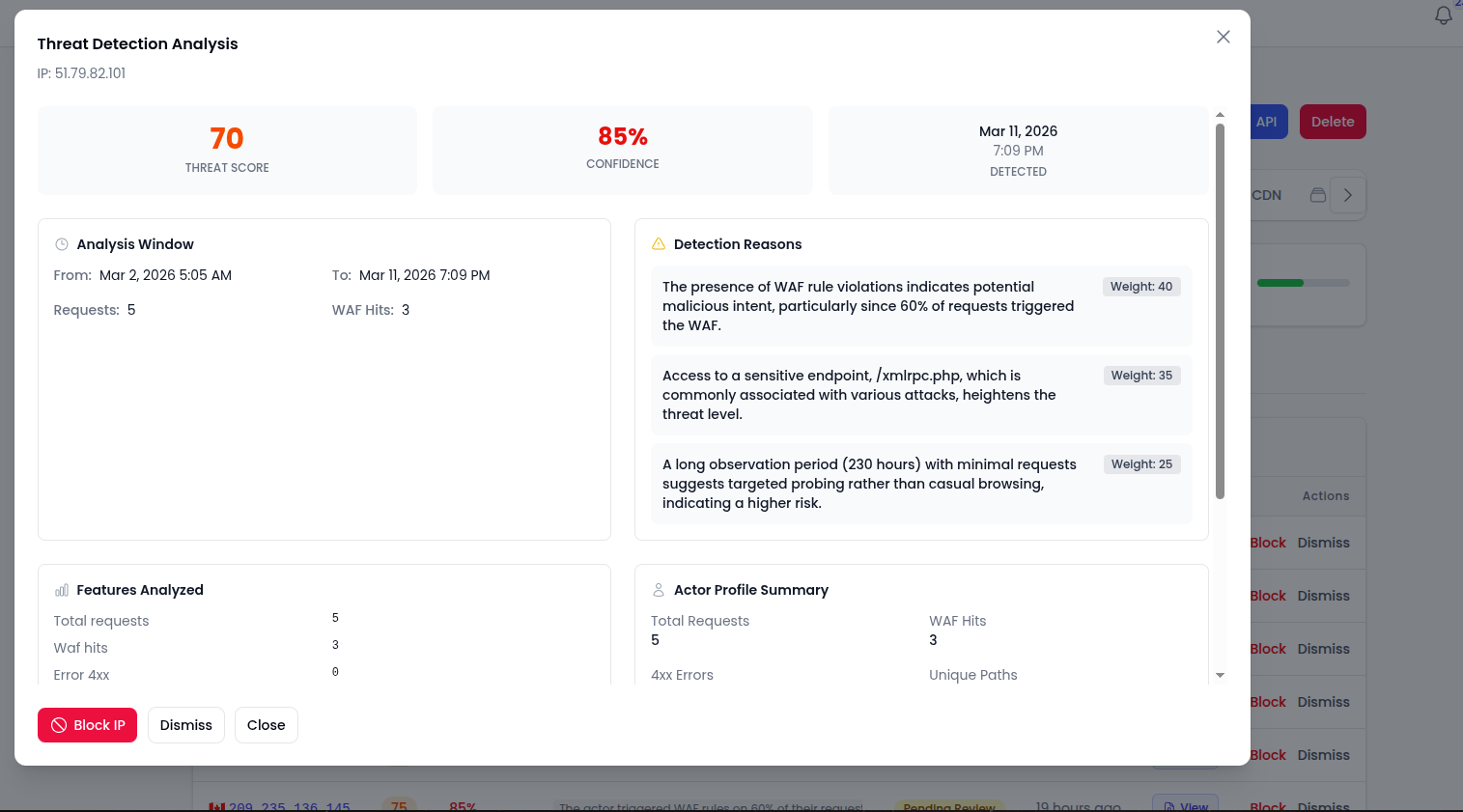The height and width of the screenshot is (812, 1463).
Task: Click the Weight: 25 badge
Action: click(x=1141, y=464)
